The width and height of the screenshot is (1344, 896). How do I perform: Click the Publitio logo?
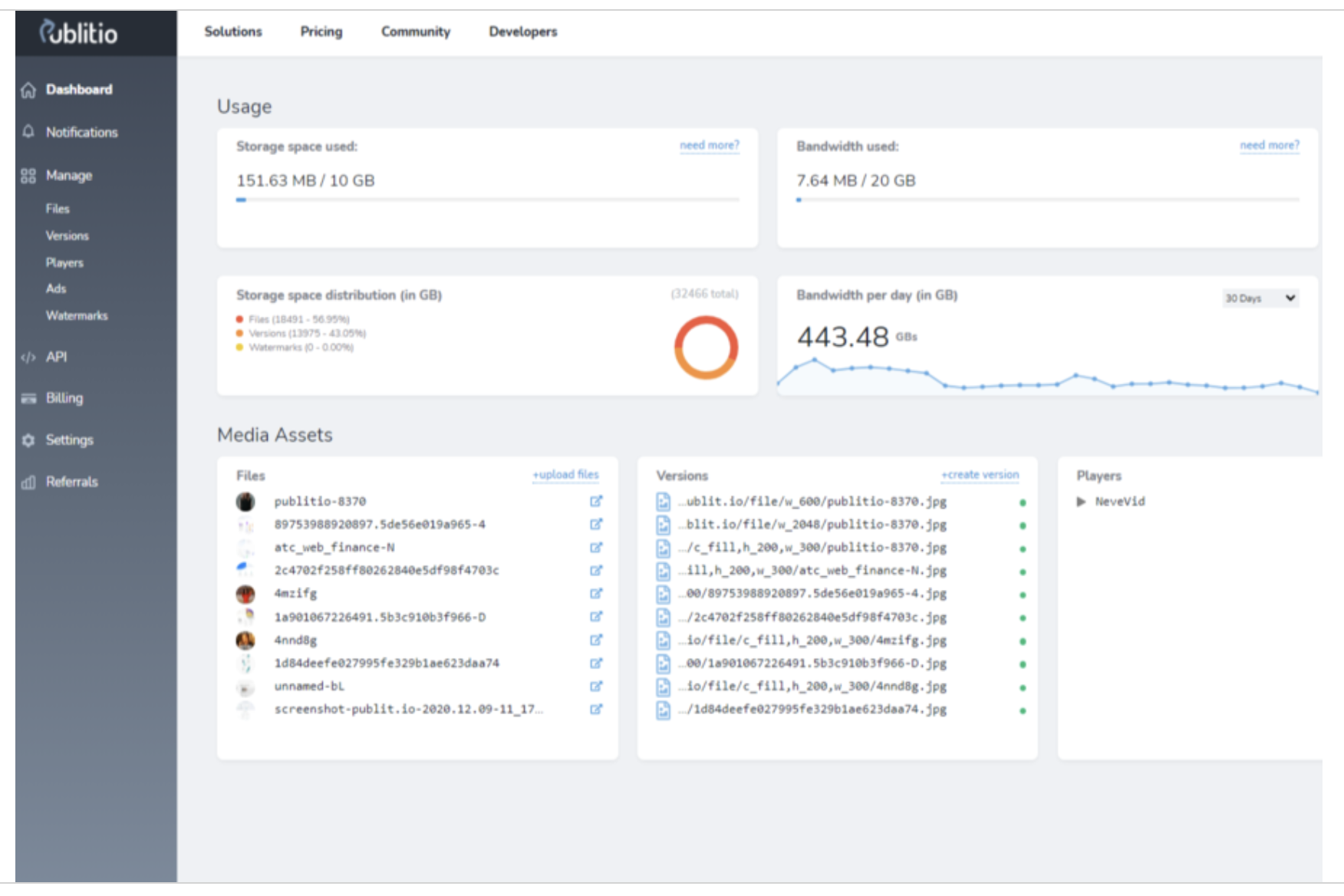pos(78,32)
